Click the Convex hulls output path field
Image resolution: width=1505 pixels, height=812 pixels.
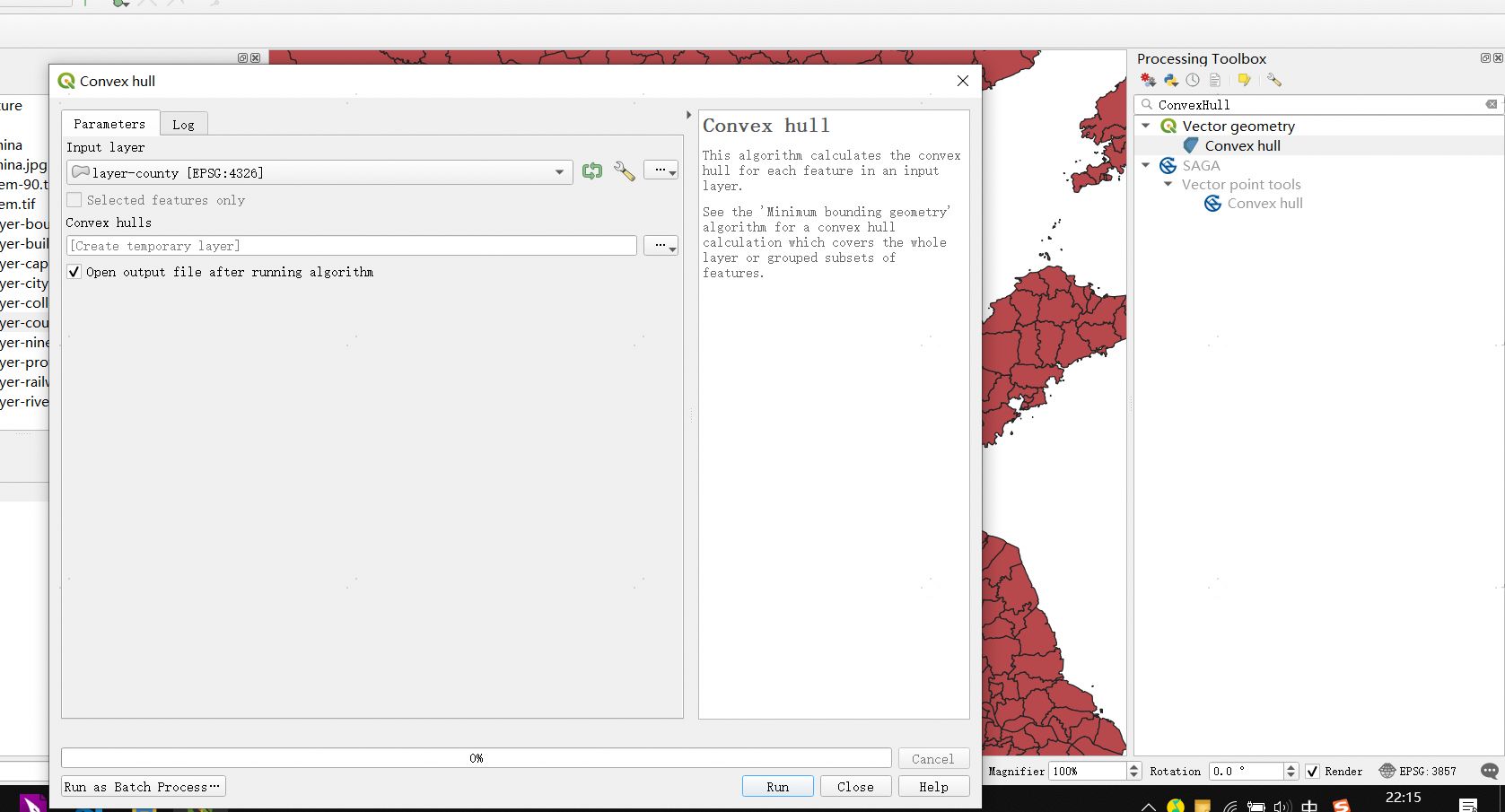click(352, 246)
